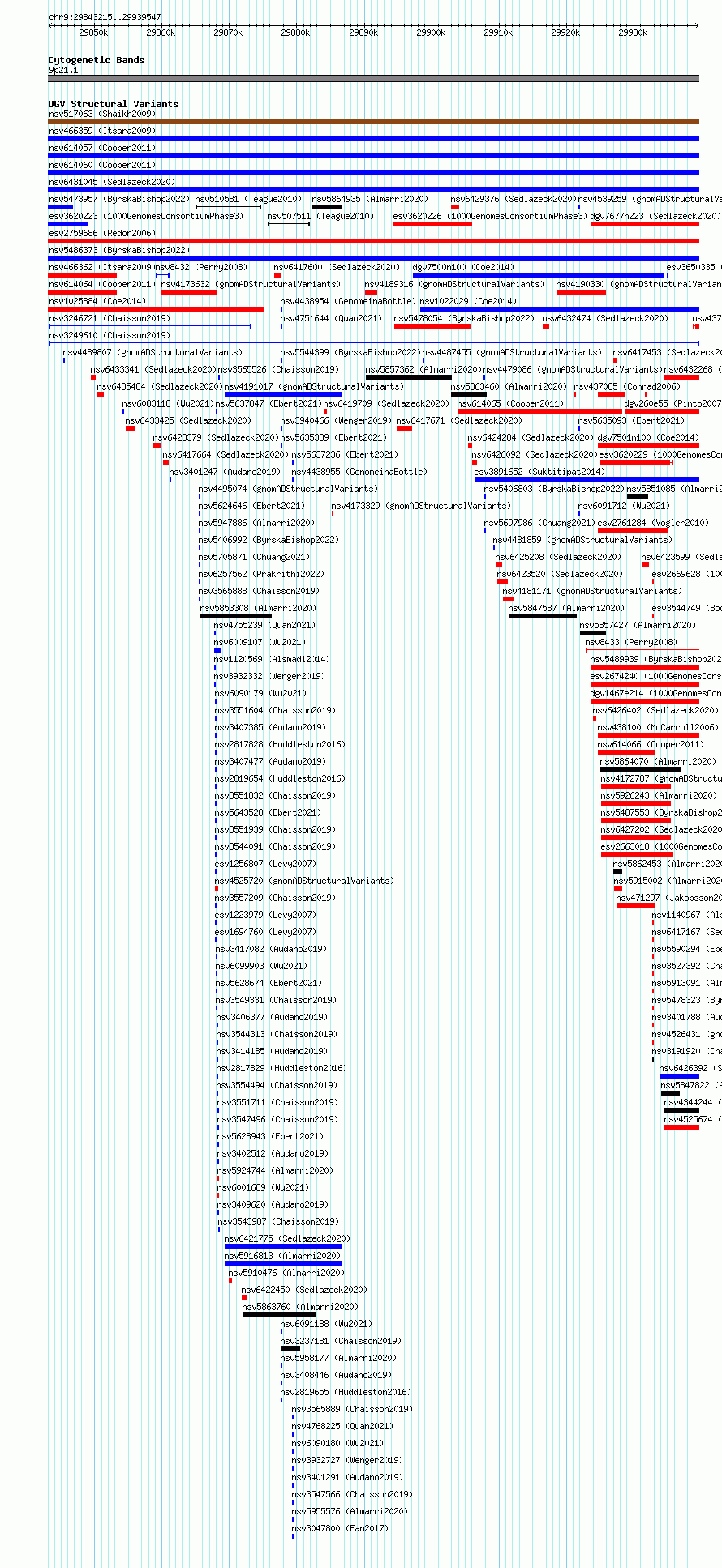Click nsv1022029 (Coe2014) label

[468, 301]
